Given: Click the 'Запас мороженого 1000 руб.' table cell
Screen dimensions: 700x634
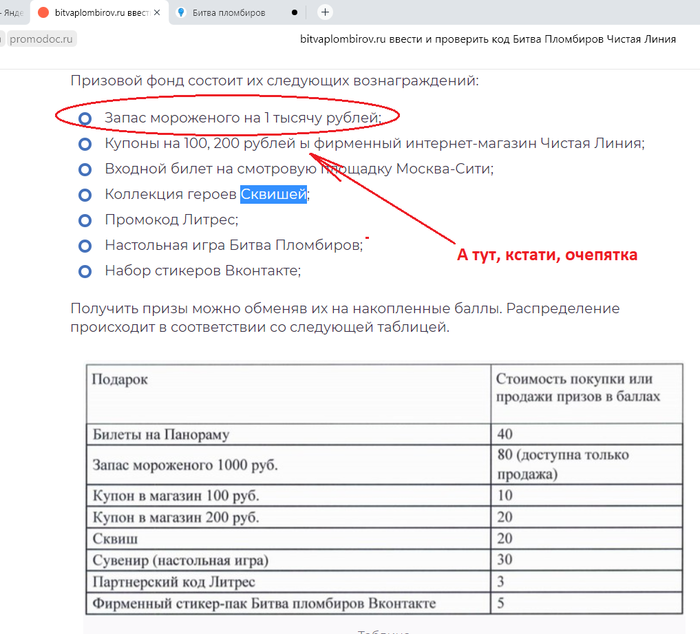Looking at the screenshot, I should click(288, 465).
